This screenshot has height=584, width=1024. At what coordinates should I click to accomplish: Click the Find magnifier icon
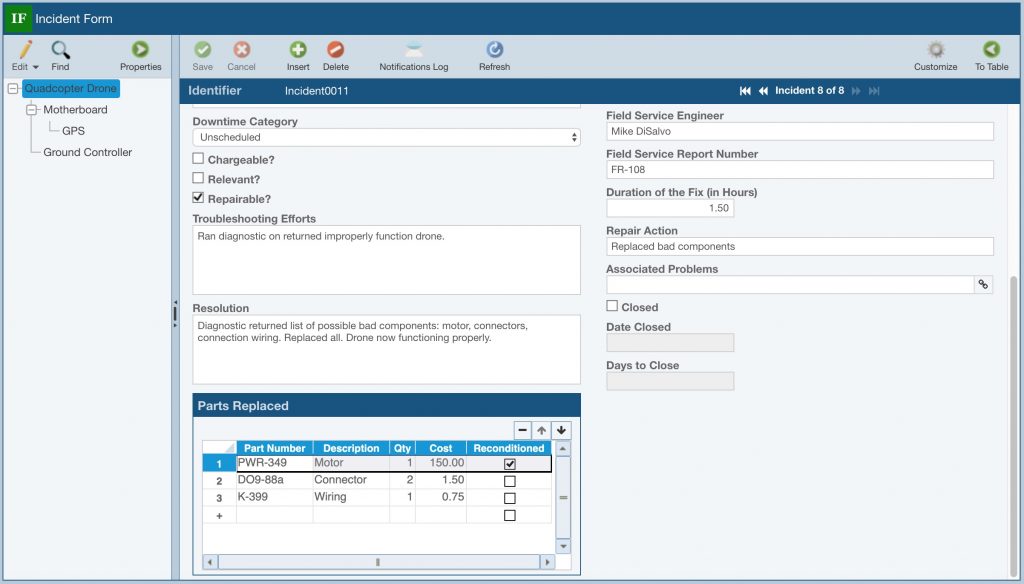(60, 50)
